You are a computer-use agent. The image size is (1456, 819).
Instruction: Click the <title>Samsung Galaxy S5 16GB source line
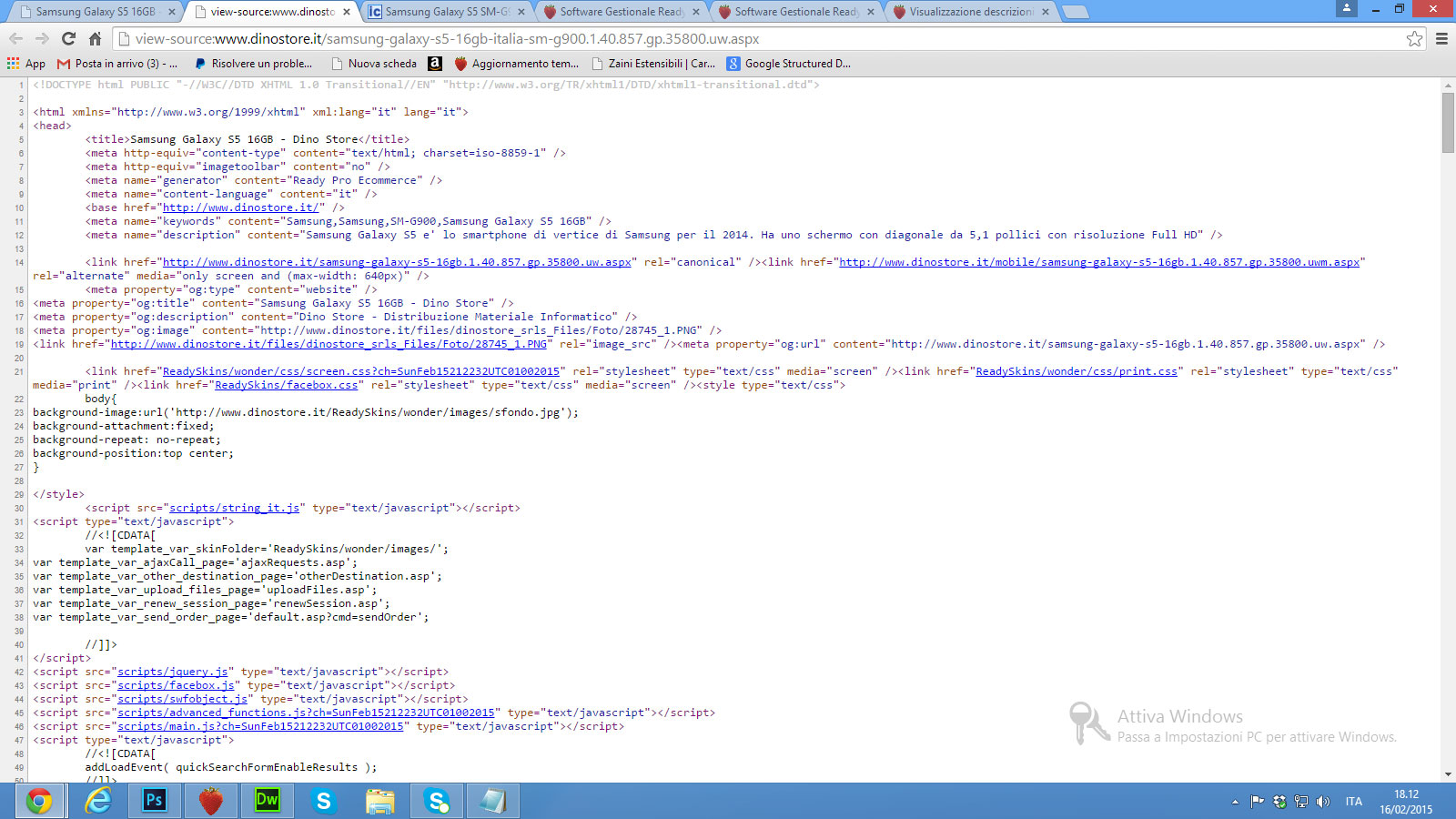(x=248, y=139)
